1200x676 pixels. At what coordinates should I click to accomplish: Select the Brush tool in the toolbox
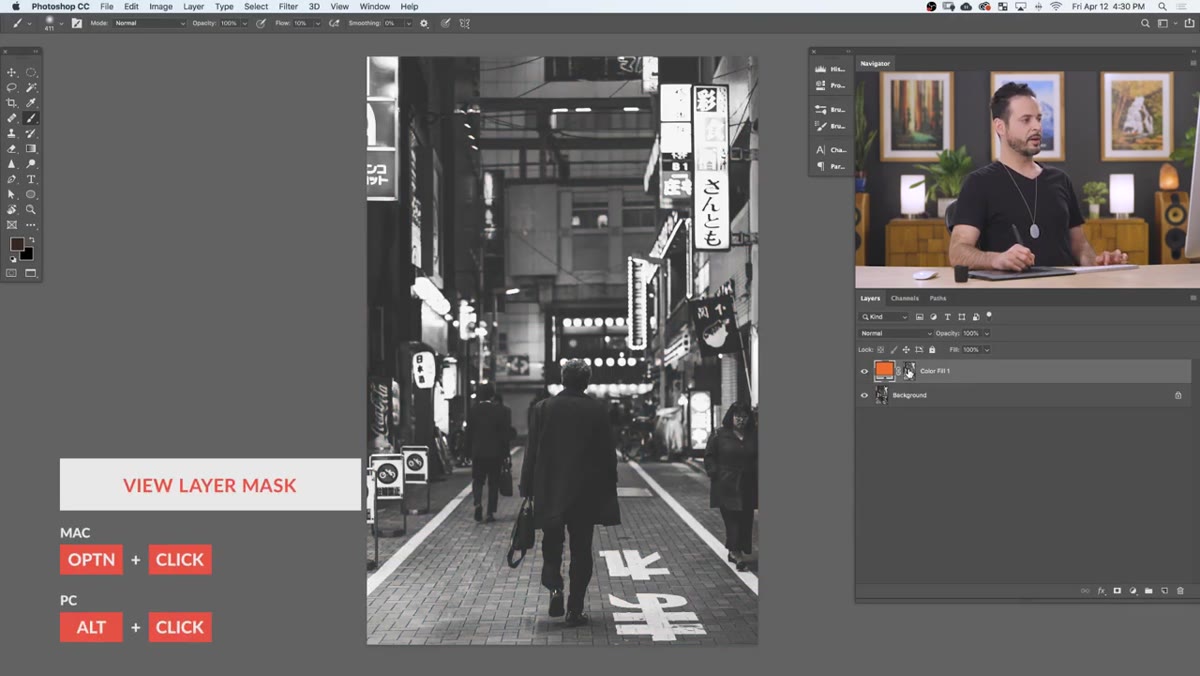(x=31, y=118)
